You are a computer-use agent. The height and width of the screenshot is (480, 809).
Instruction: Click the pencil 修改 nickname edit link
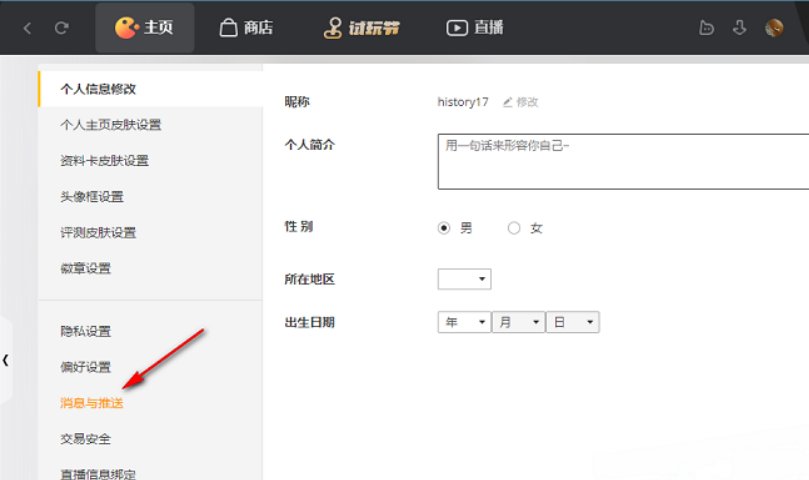[x=520, y=102]
